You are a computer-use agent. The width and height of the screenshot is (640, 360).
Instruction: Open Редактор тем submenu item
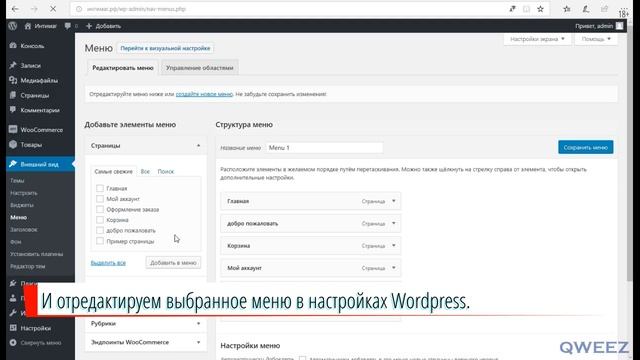pyautogui.click(x=28, y=266)
